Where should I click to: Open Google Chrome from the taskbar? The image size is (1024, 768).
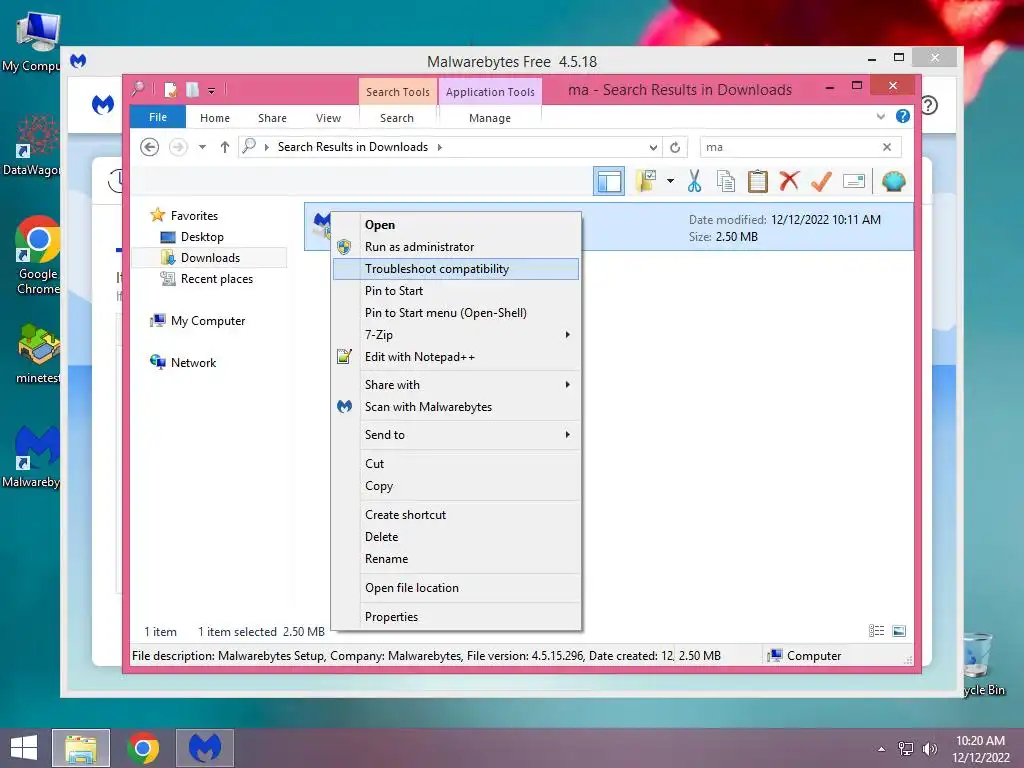[143, 748]
